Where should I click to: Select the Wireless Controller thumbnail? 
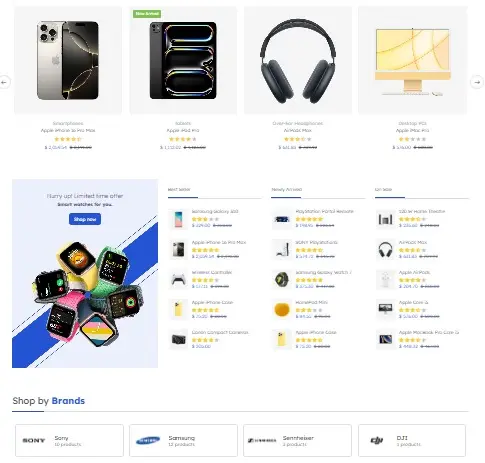[178, 279]
